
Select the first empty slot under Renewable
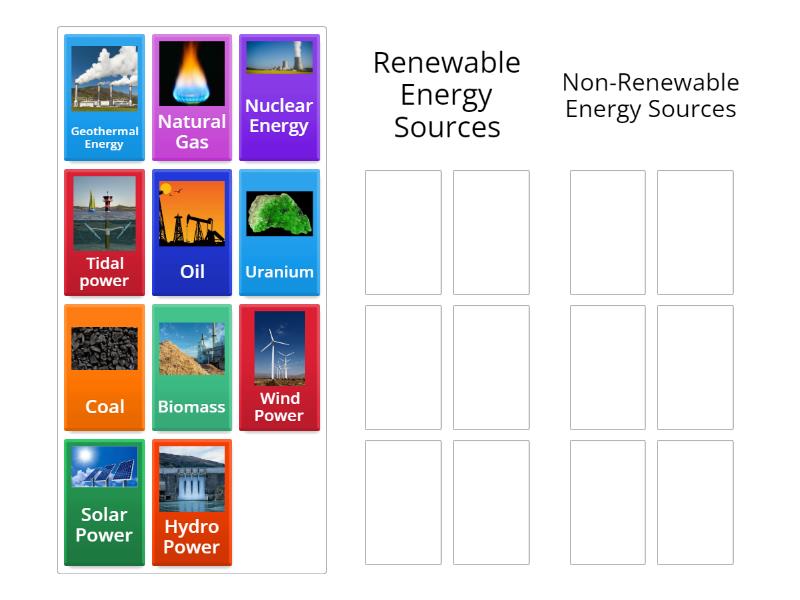click(x=403, y=234)
